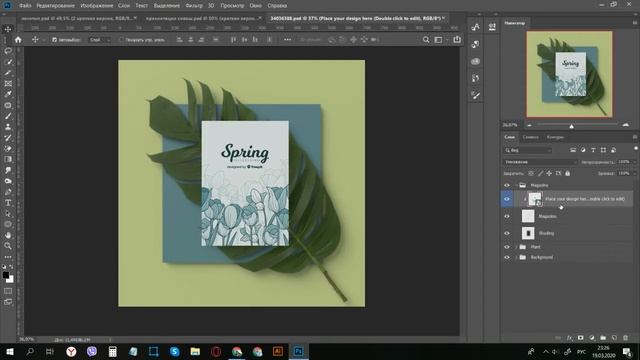Switch to the Paths tab
640x360 pixels.
(x=556, y=137)
